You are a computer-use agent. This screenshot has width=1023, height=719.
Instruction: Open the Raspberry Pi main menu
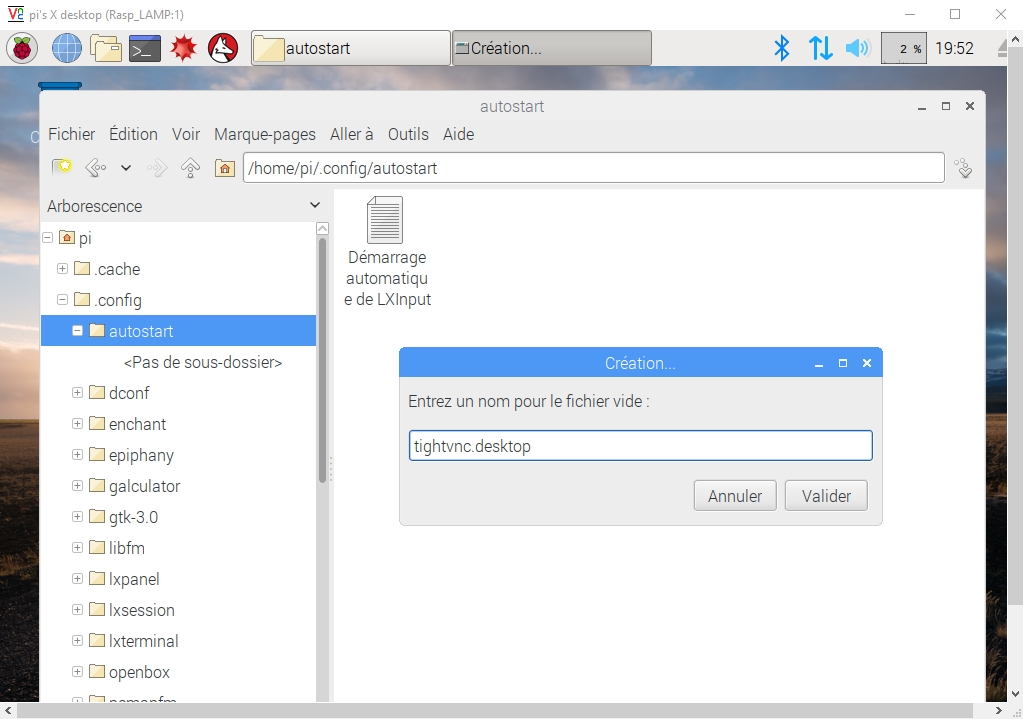[x=22, y=48]
